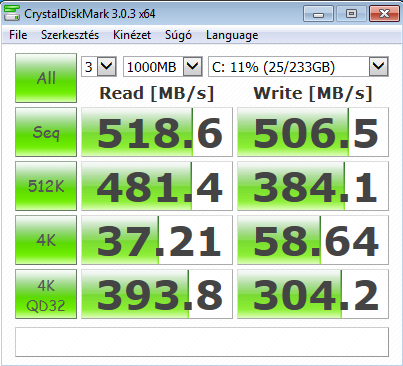Click the Seq write result 506.5
The width and height of the screenshot is (403, 366).
[313, 132]
